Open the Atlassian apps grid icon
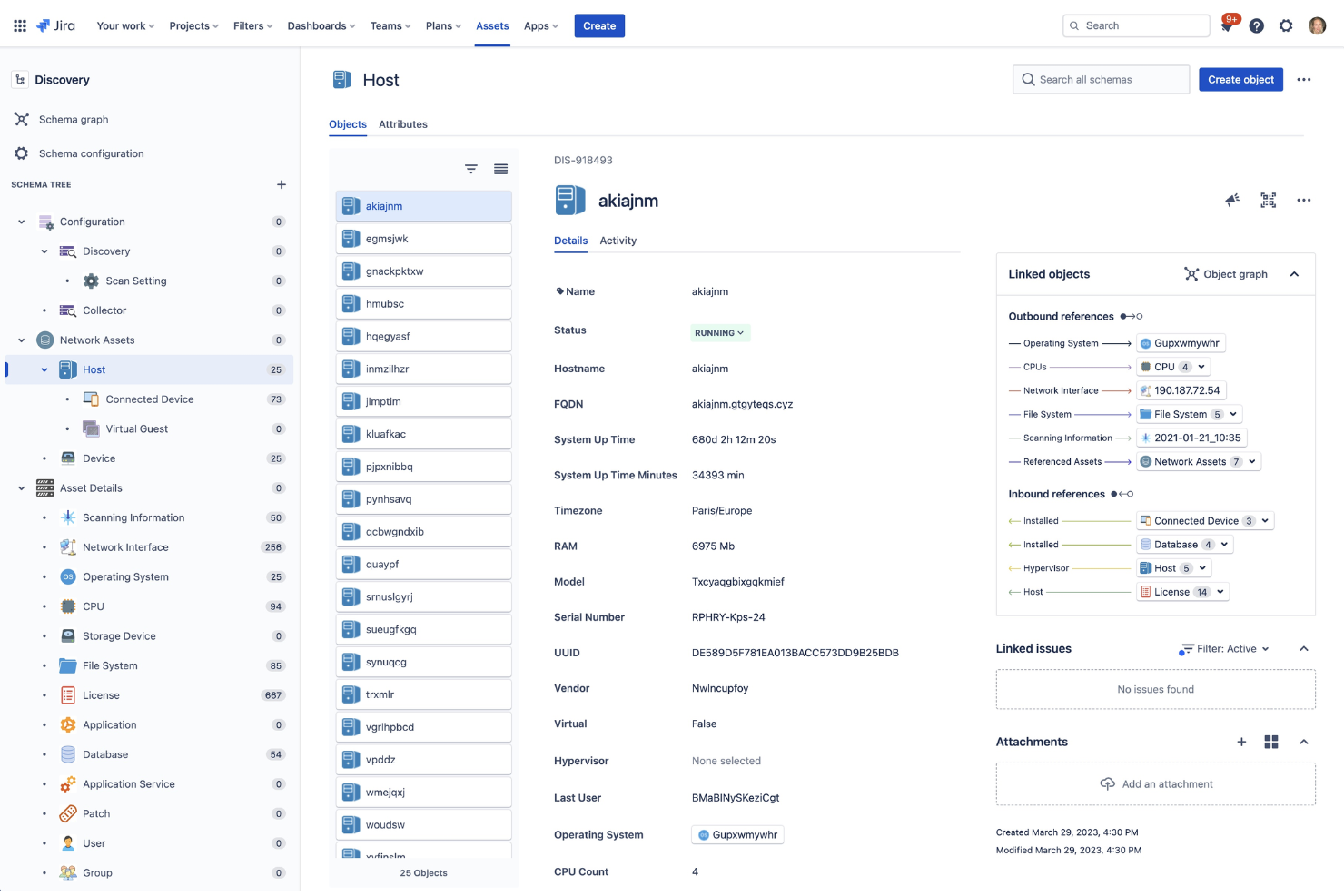The image size is (1344, 896). [x=19, y=25]
